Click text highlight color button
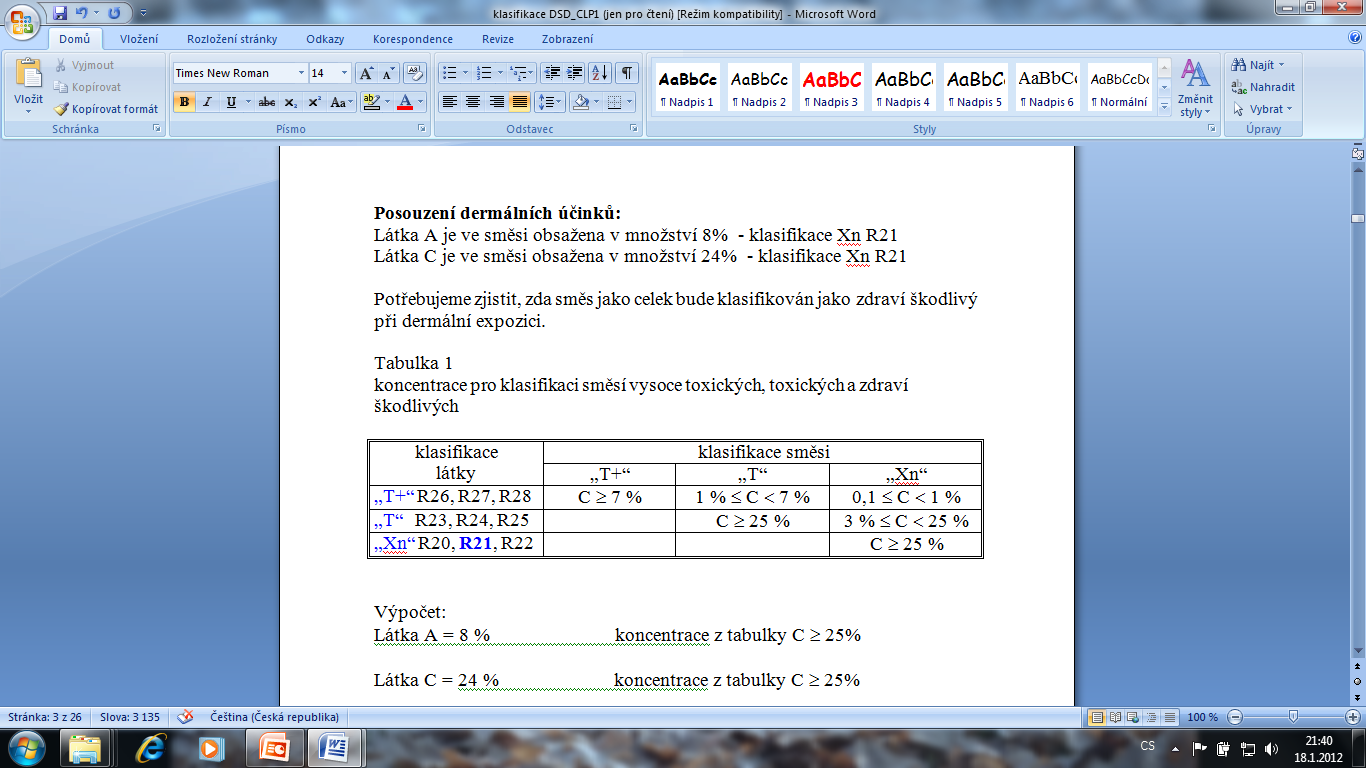 [371, 102]
